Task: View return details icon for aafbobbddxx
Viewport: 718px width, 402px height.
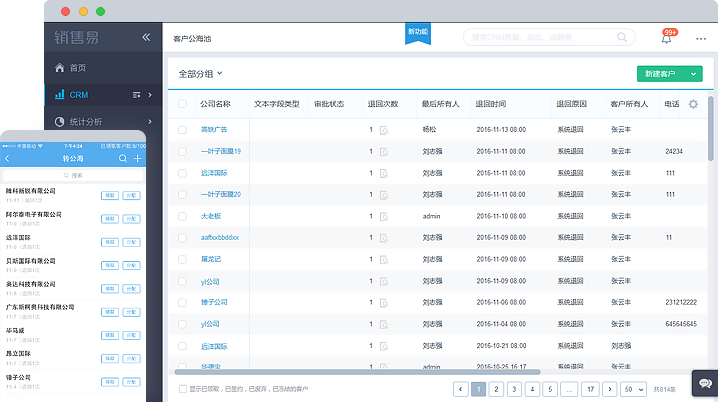Action: pos(384,239)
